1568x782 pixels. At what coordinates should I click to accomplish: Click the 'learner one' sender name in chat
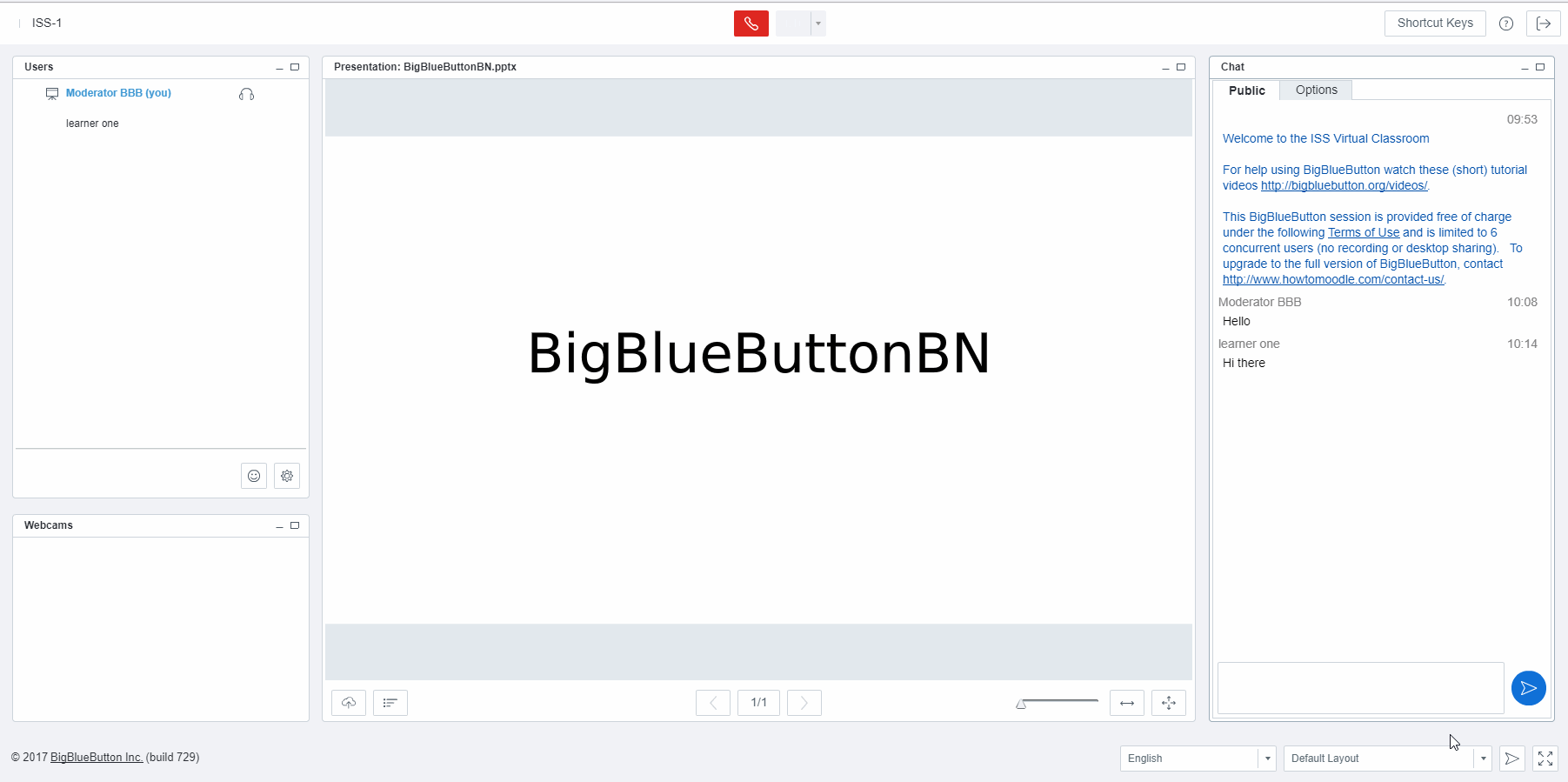(x=1249, y=344)
